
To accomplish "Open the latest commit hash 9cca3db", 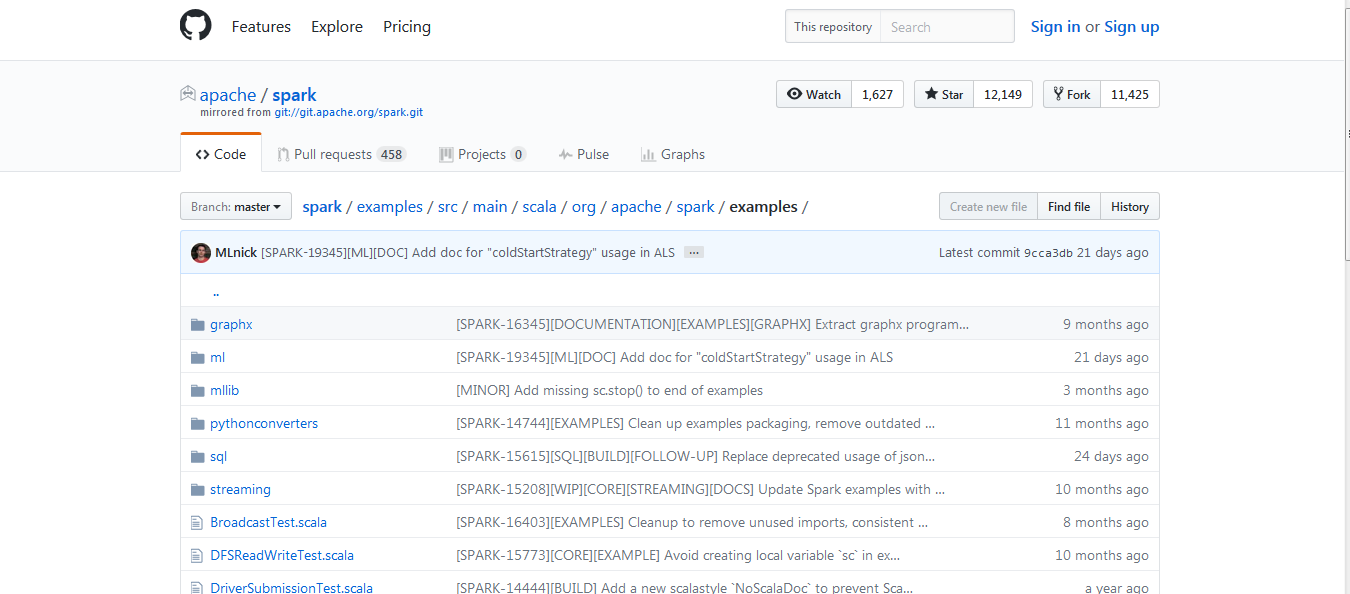I will tap(1048, 253).
